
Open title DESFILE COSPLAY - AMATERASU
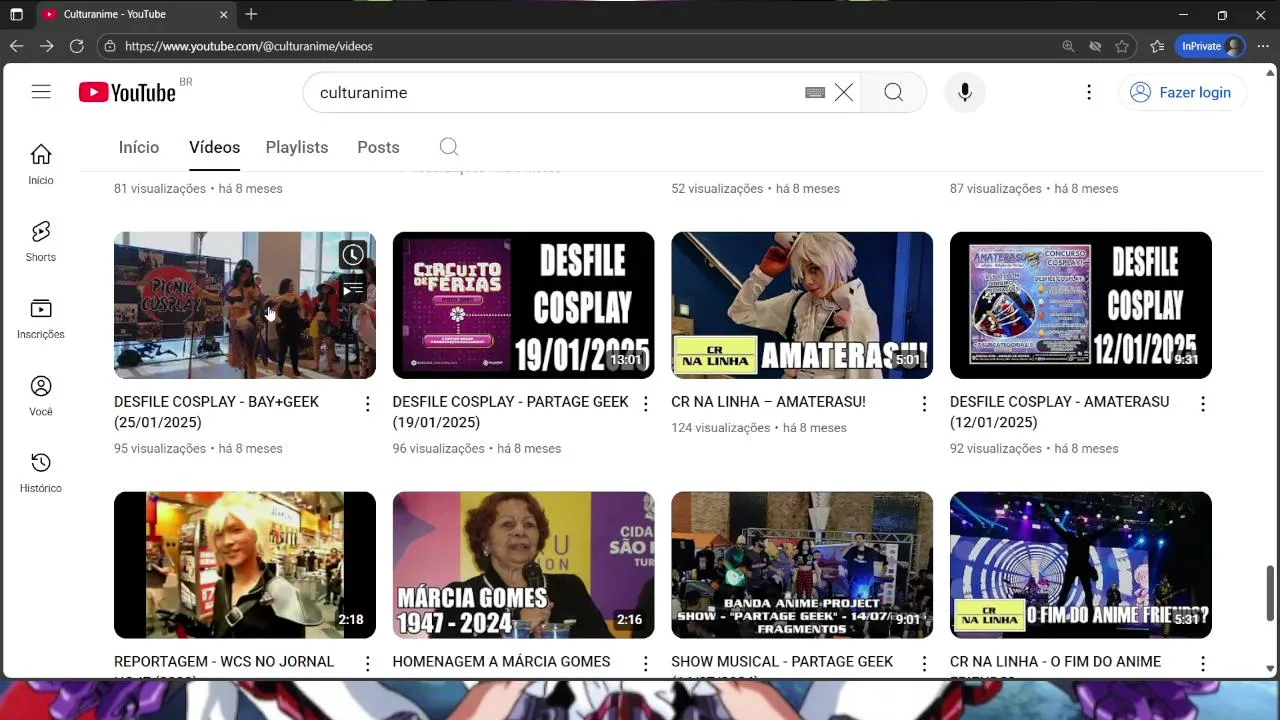click(x=1059, y=412)
